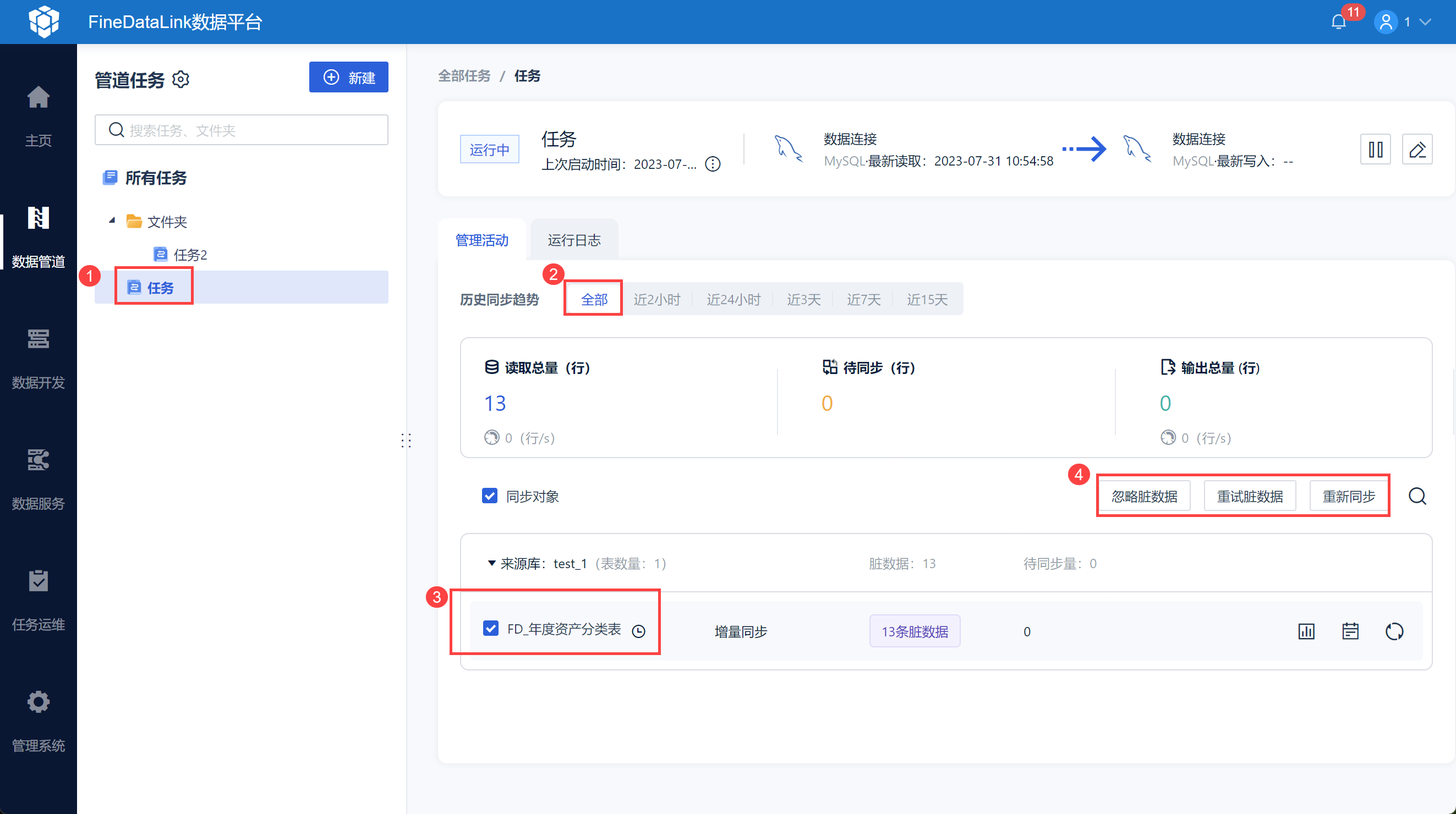Show last start time info icon
This screenshot has height=814, width=1456.
713,164
